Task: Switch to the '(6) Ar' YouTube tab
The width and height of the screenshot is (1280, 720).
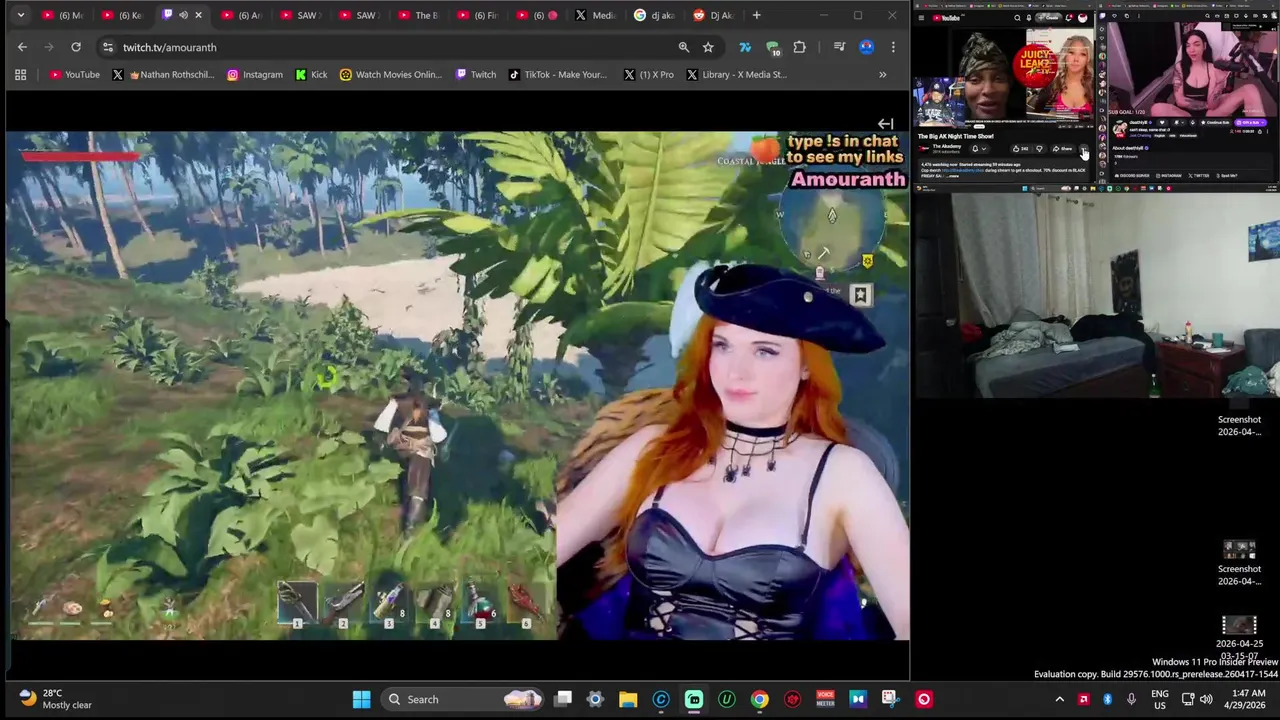Action: click(x=241, y=15)
